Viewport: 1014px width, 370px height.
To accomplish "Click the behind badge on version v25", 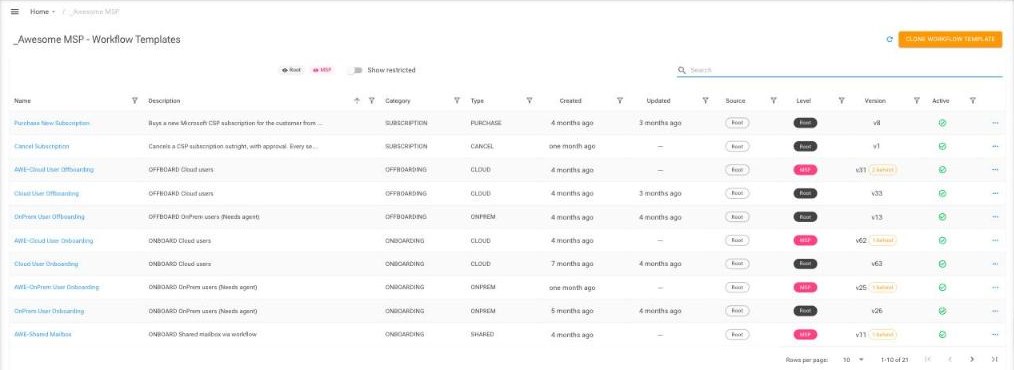I will coord(883,287).
